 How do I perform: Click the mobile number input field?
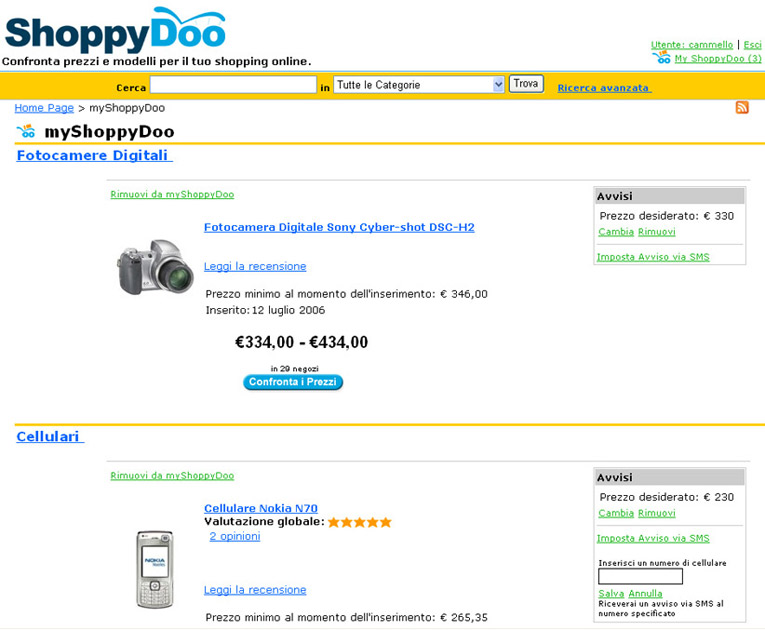(x=640, y=576)
